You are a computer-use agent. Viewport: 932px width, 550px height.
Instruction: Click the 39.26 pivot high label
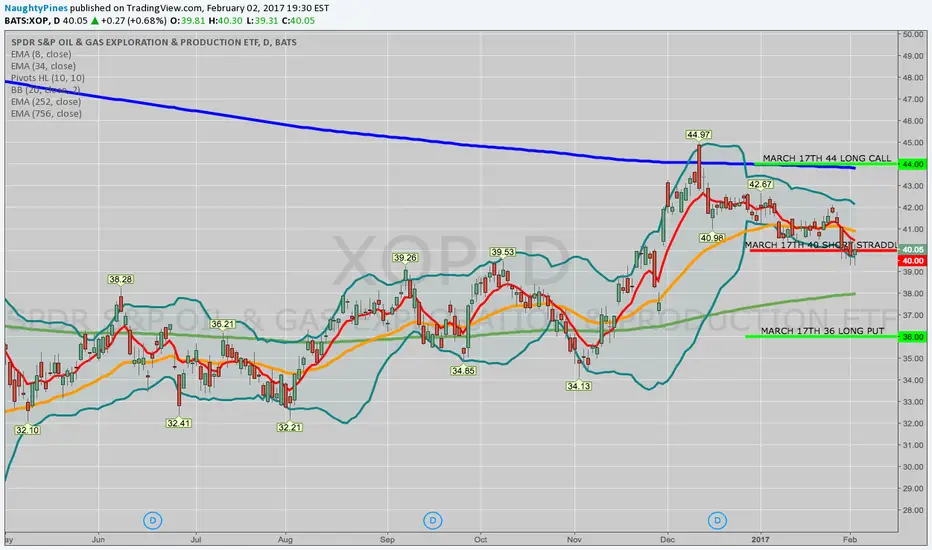point(405,258)
